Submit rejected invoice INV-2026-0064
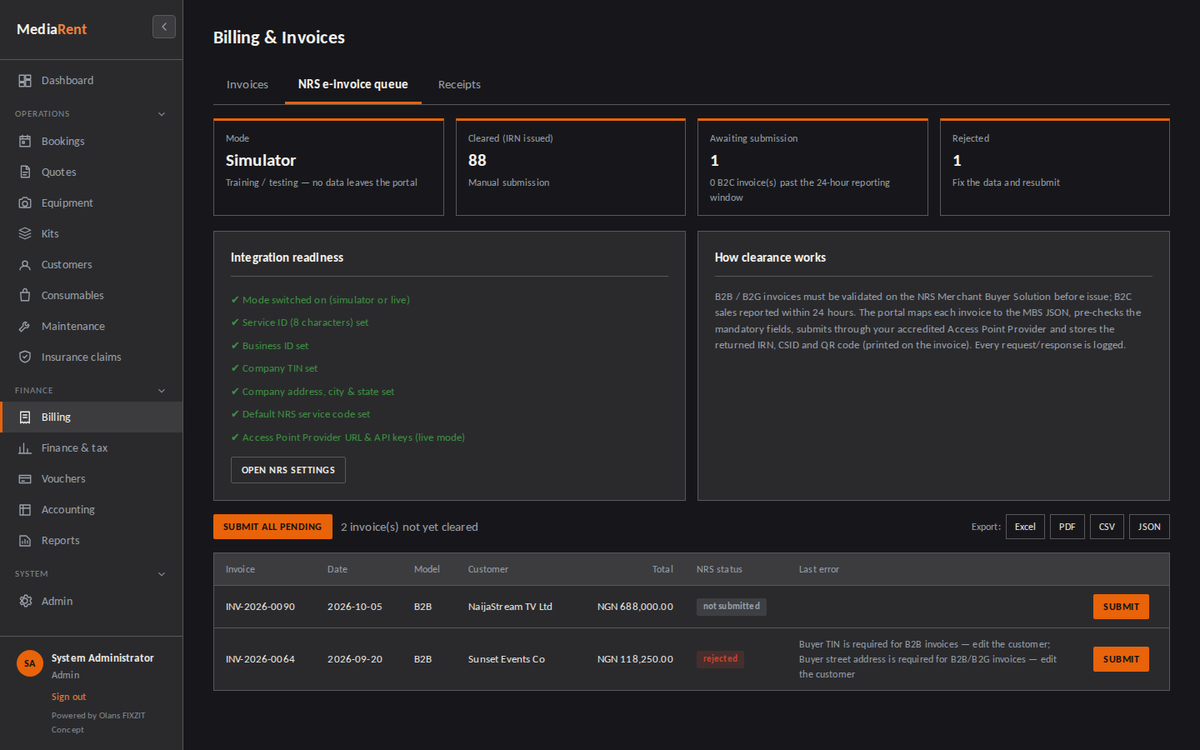 click(x=1121, y=659)
